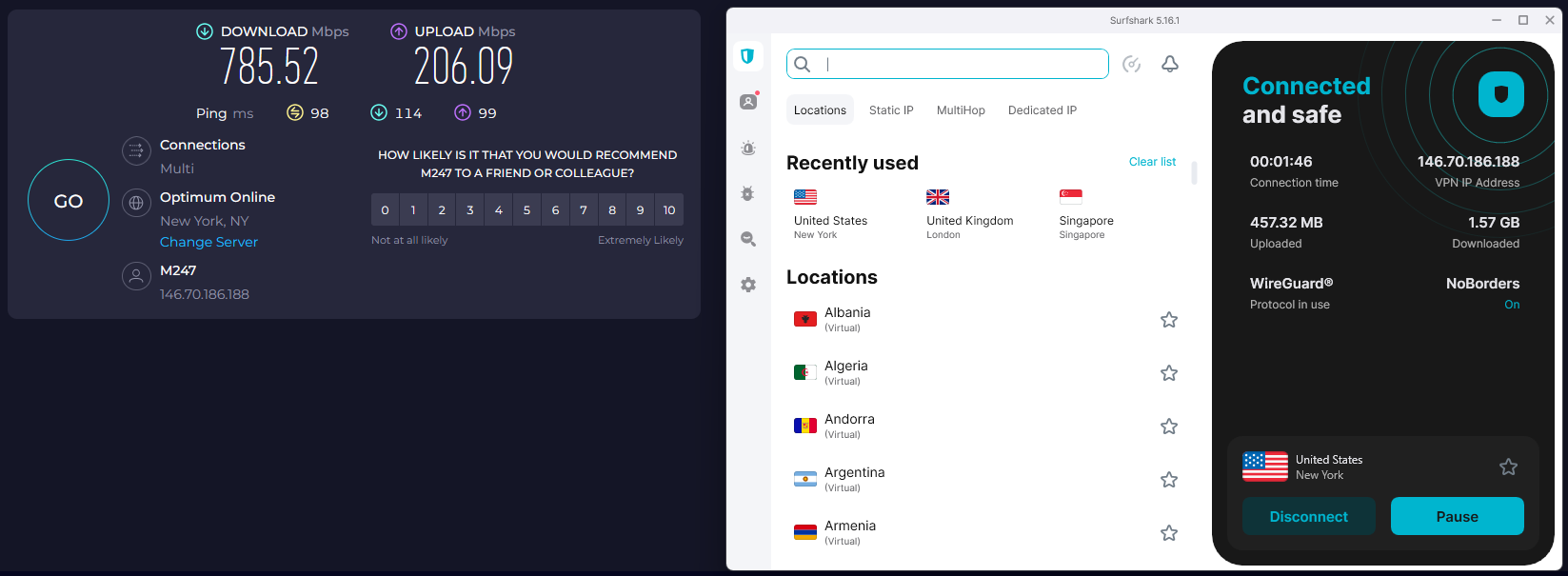
Task: Click the upload arrow icon by UPLOAD Mbps
Action: pyautogui.click(x=399, y=31)
